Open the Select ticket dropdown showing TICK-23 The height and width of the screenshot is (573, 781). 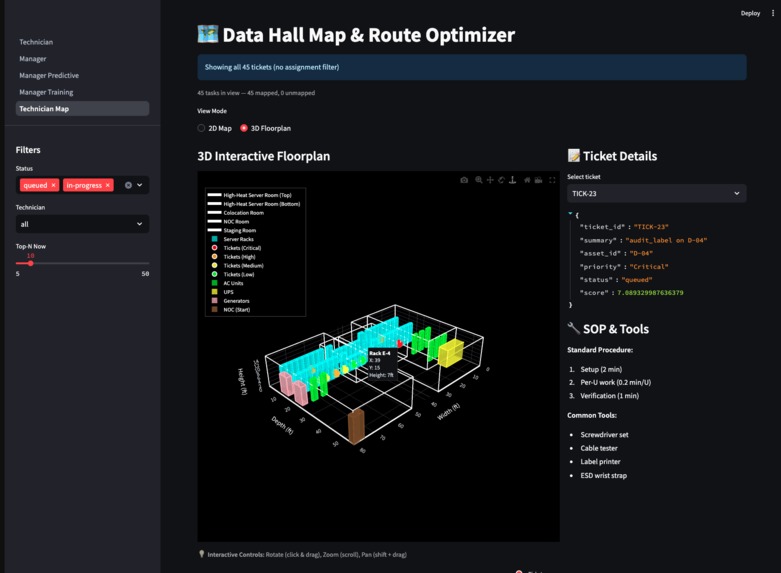click(656, 193)
